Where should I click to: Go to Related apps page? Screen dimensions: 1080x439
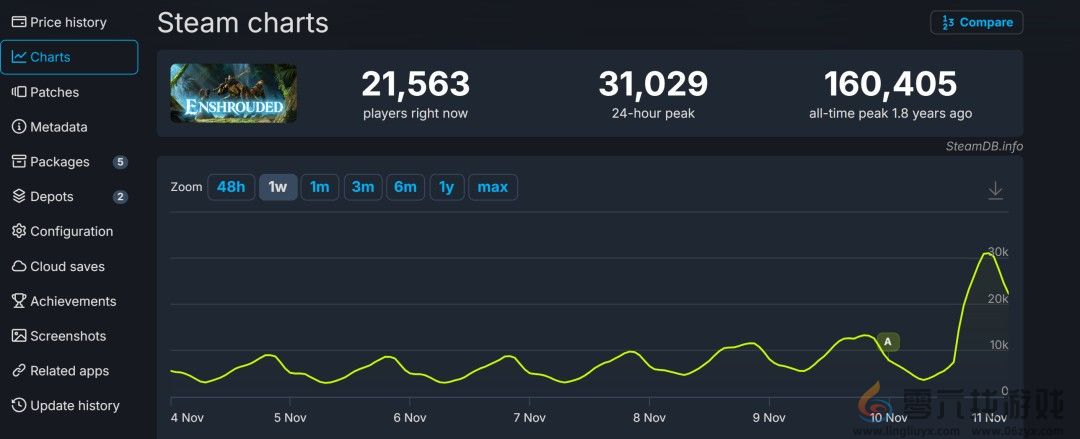tap(69, 371)
